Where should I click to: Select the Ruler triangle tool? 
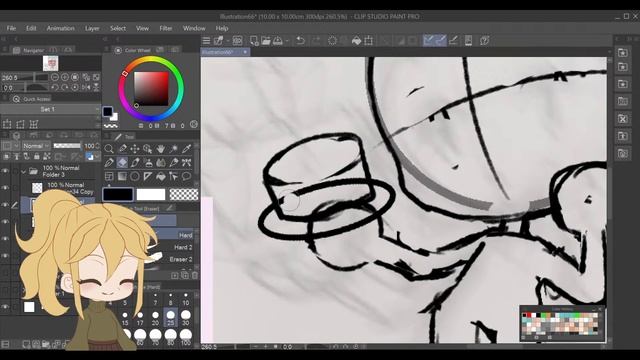pos(148,176)
